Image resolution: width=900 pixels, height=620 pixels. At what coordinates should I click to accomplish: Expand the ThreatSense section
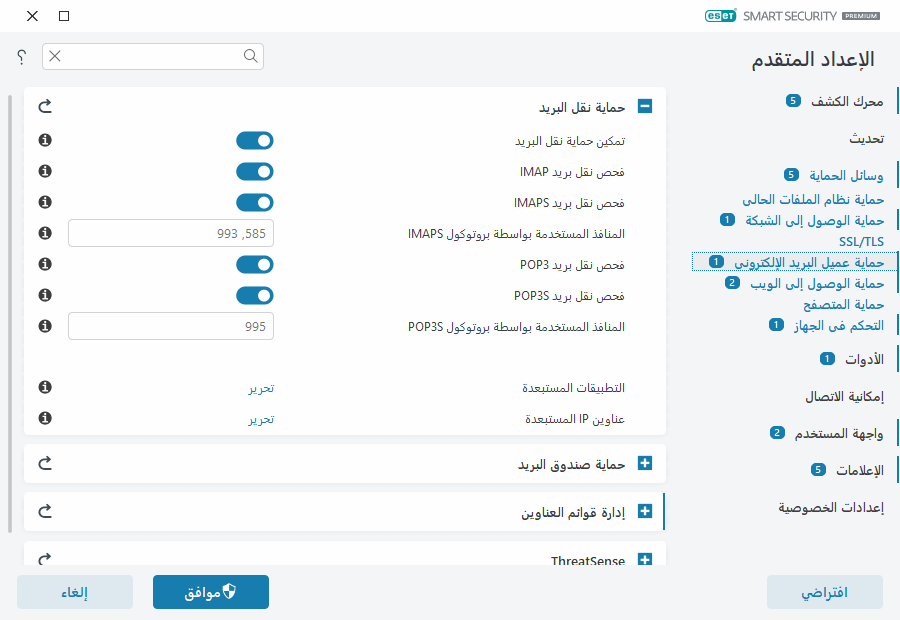646,559
